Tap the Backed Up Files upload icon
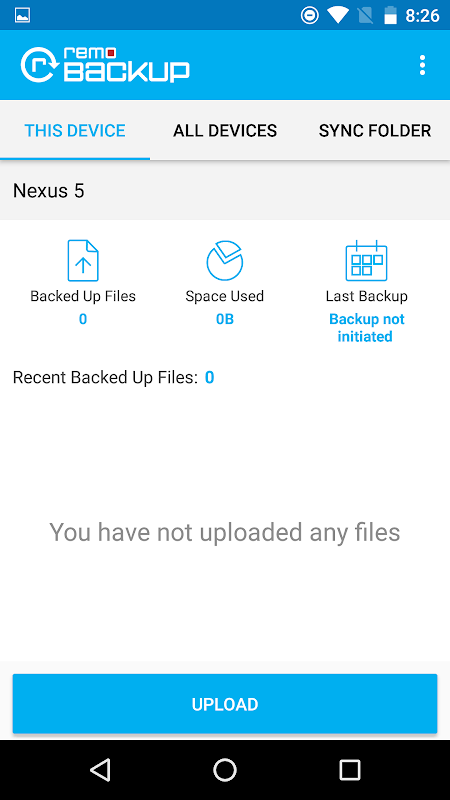The width and height of the screenshot is (450, 800). [x=83, y=261]
